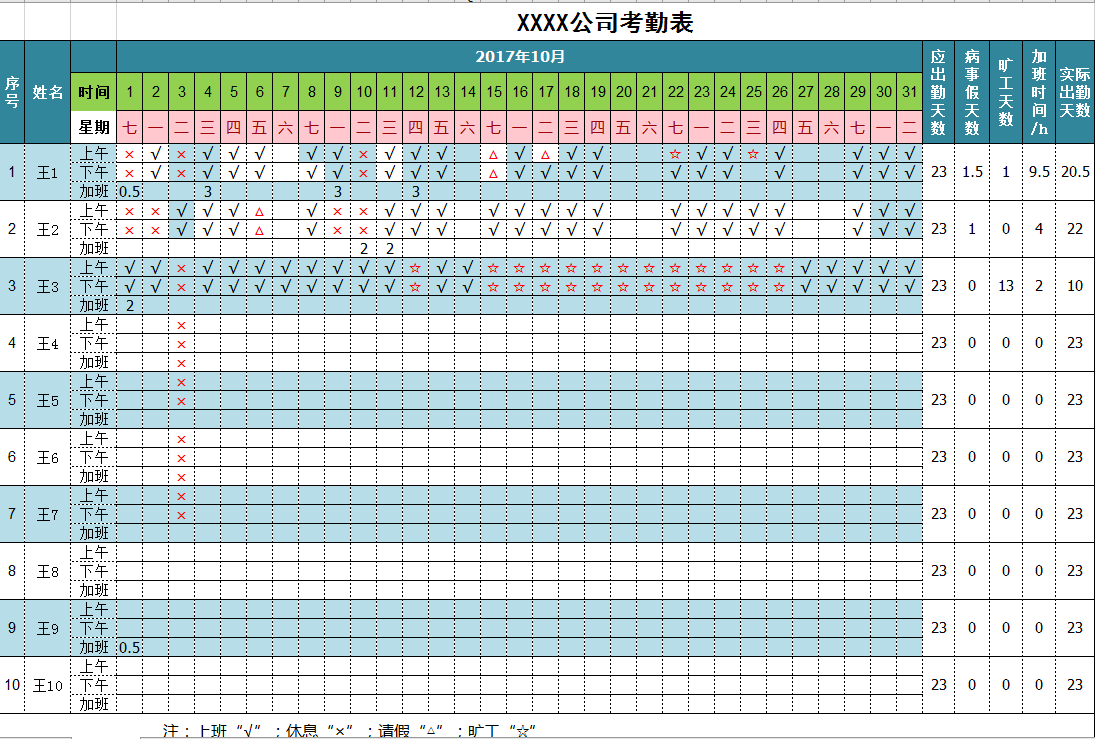The width and height of the screenshot is (1095, 739).
Task: Click 王1's day 1 overtime value 0.5
Action: [129, 191]
